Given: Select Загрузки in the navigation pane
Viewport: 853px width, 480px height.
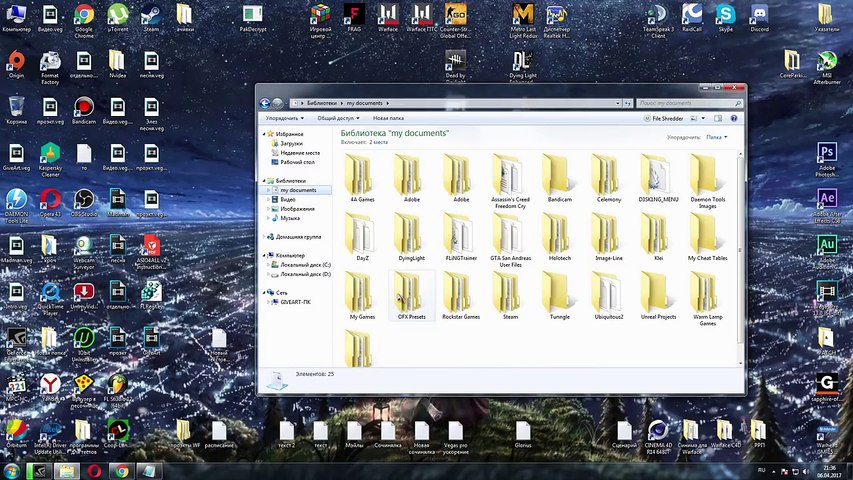Looking at the screenshot, I should (x=291, y=143).
